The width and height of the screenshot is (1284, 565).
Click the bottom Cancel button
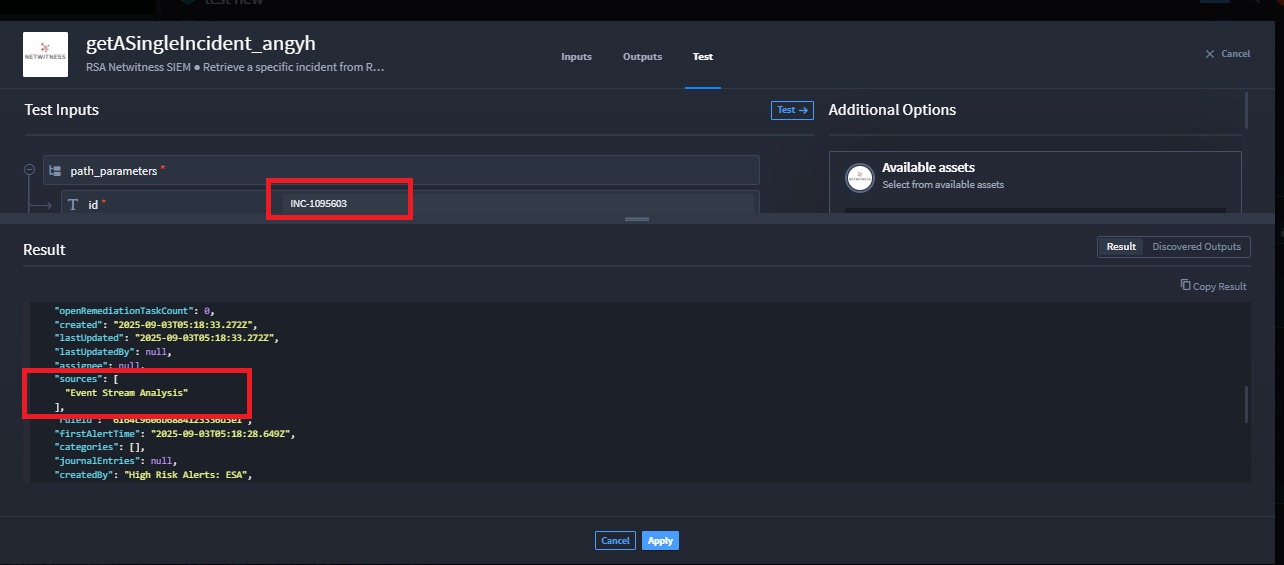(615, 541)
